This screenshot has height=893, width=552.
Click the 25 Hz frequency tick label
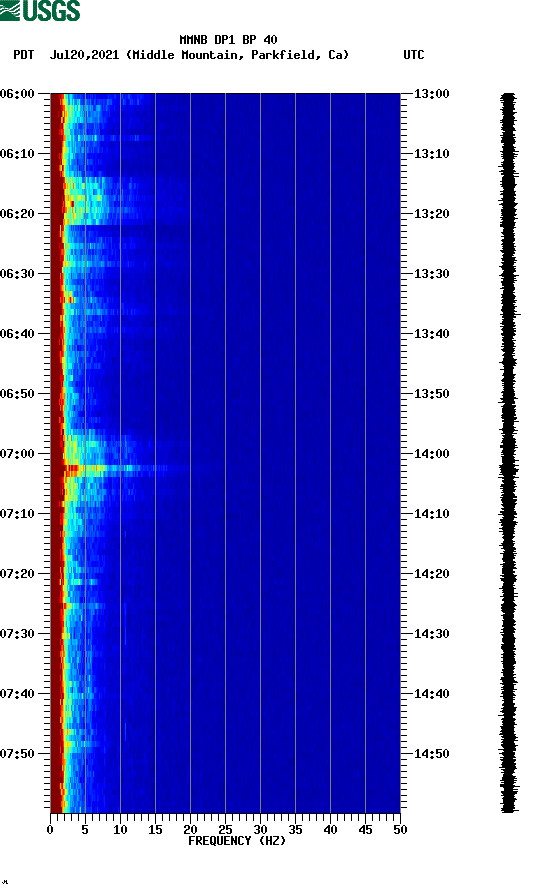pyautogui.click(x=225, y=830)
